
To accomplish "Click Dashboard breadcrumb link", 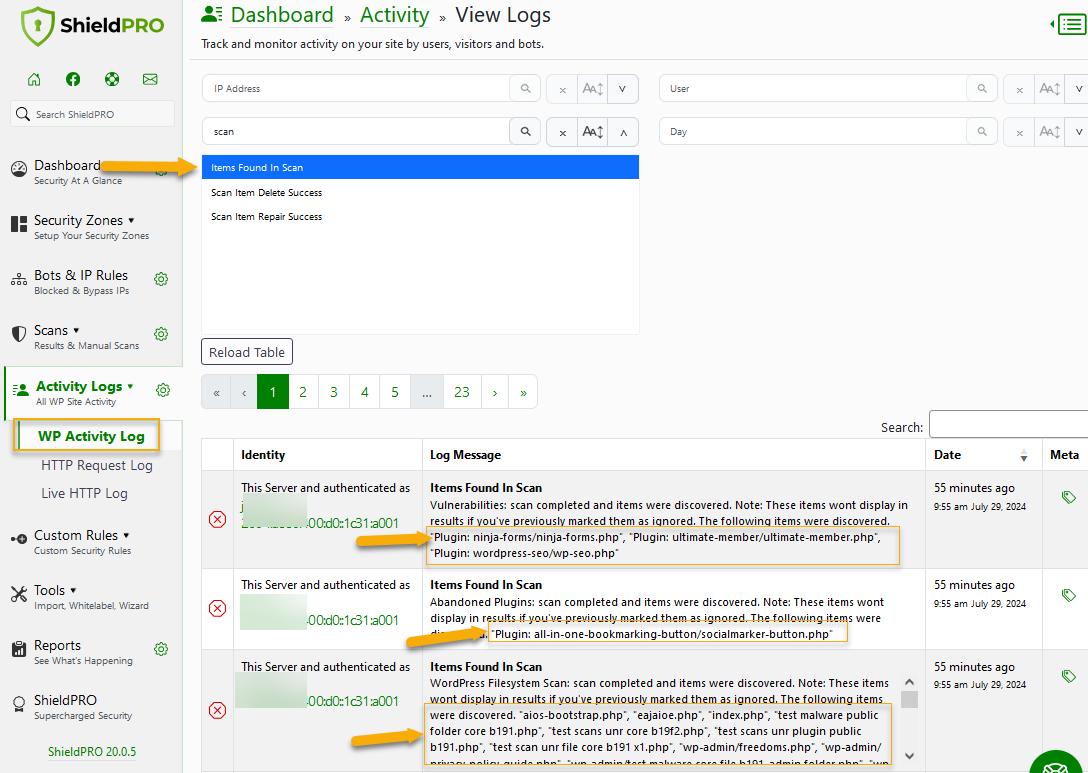I will click(282, 15).
